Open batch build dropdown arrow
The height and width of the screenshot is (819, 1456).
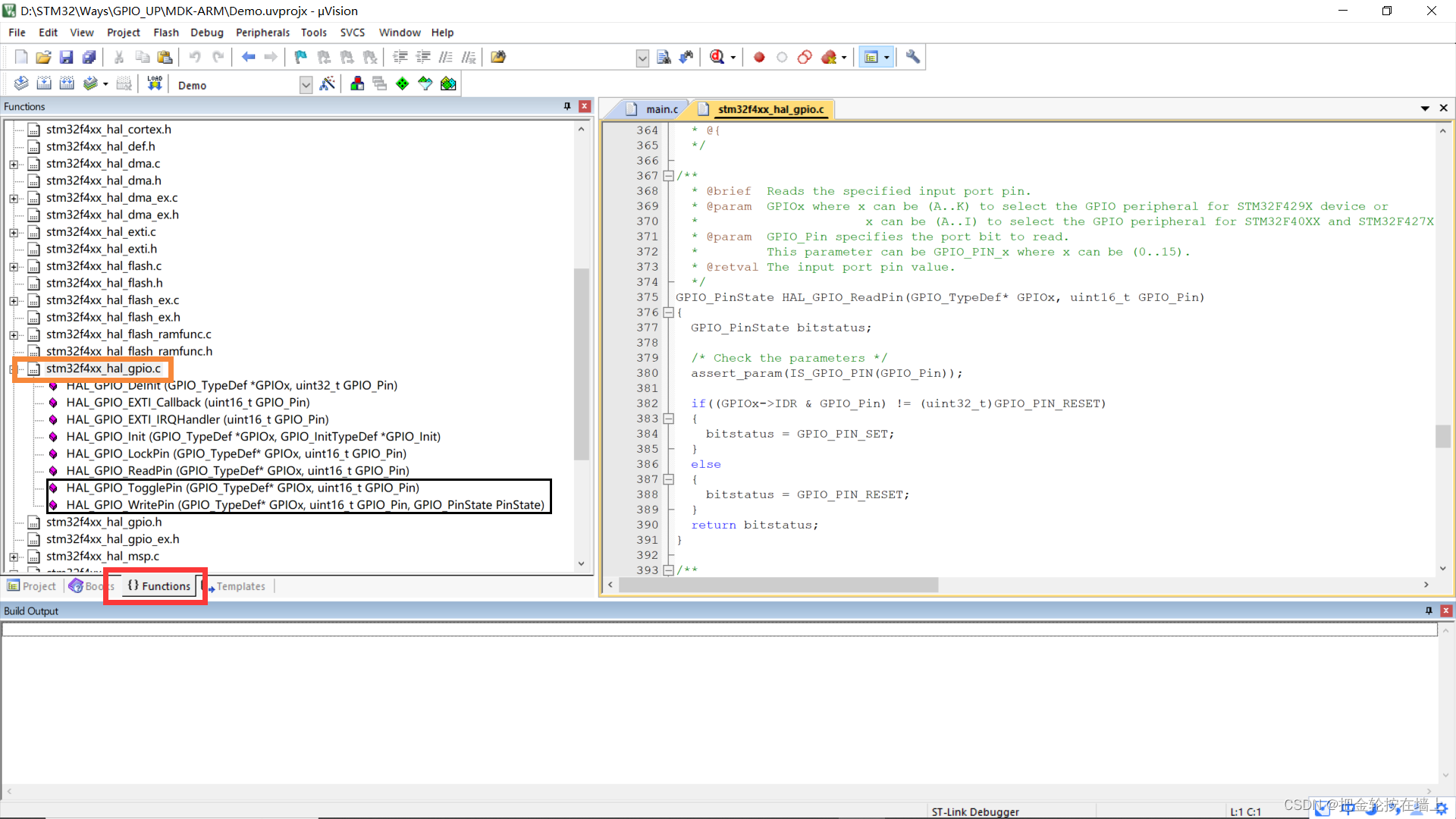click(x=105, y=84)
